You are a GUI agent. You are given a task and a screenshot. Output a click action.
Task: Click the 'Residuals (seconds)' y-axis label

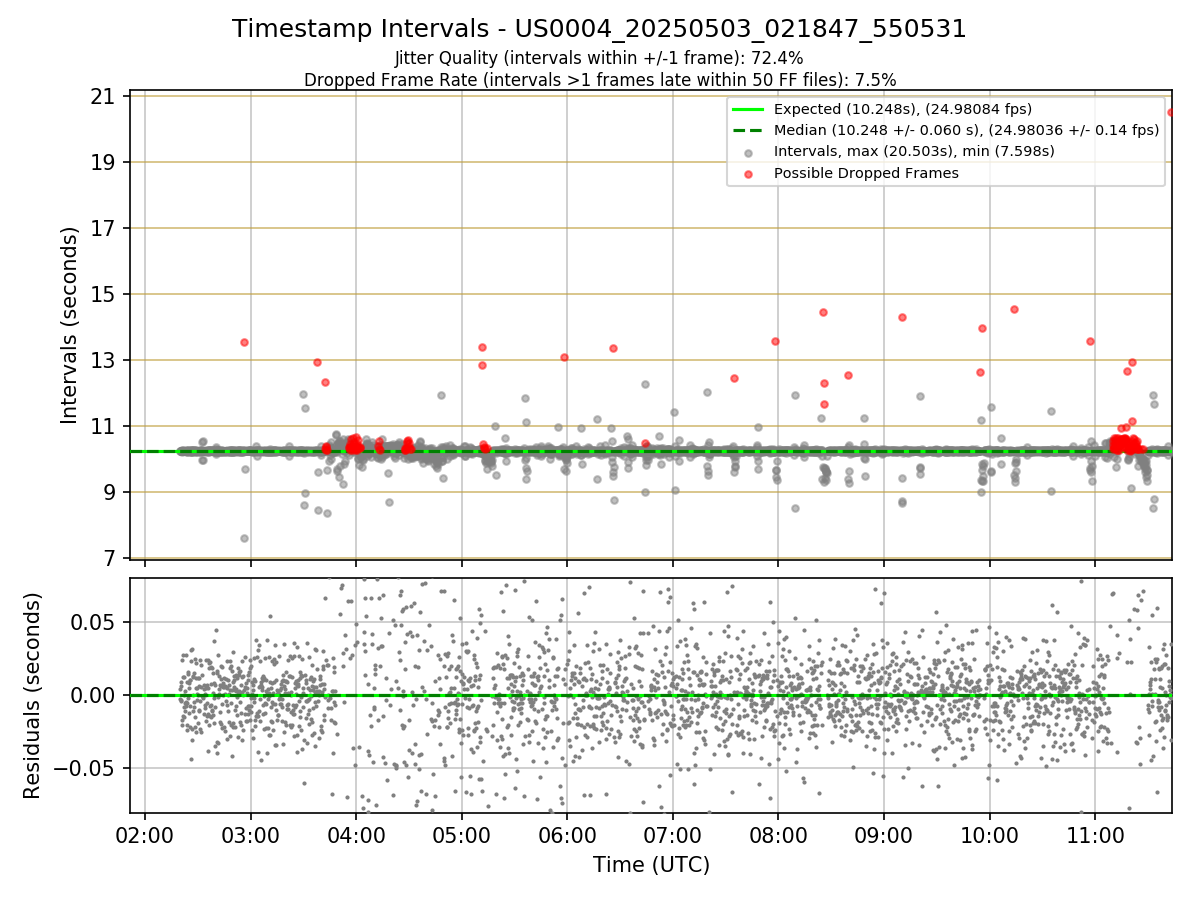(33, 695)
